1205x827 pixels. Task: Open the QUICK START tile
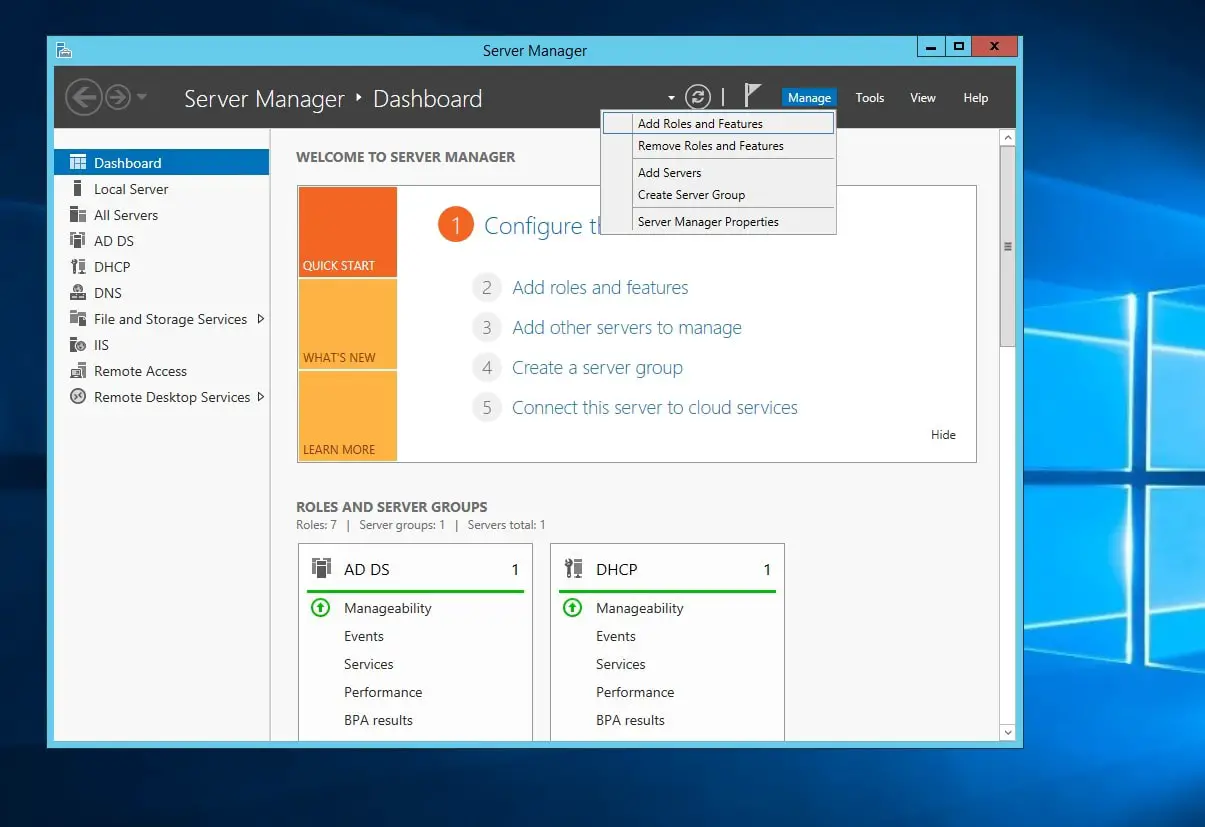(348, 232)
